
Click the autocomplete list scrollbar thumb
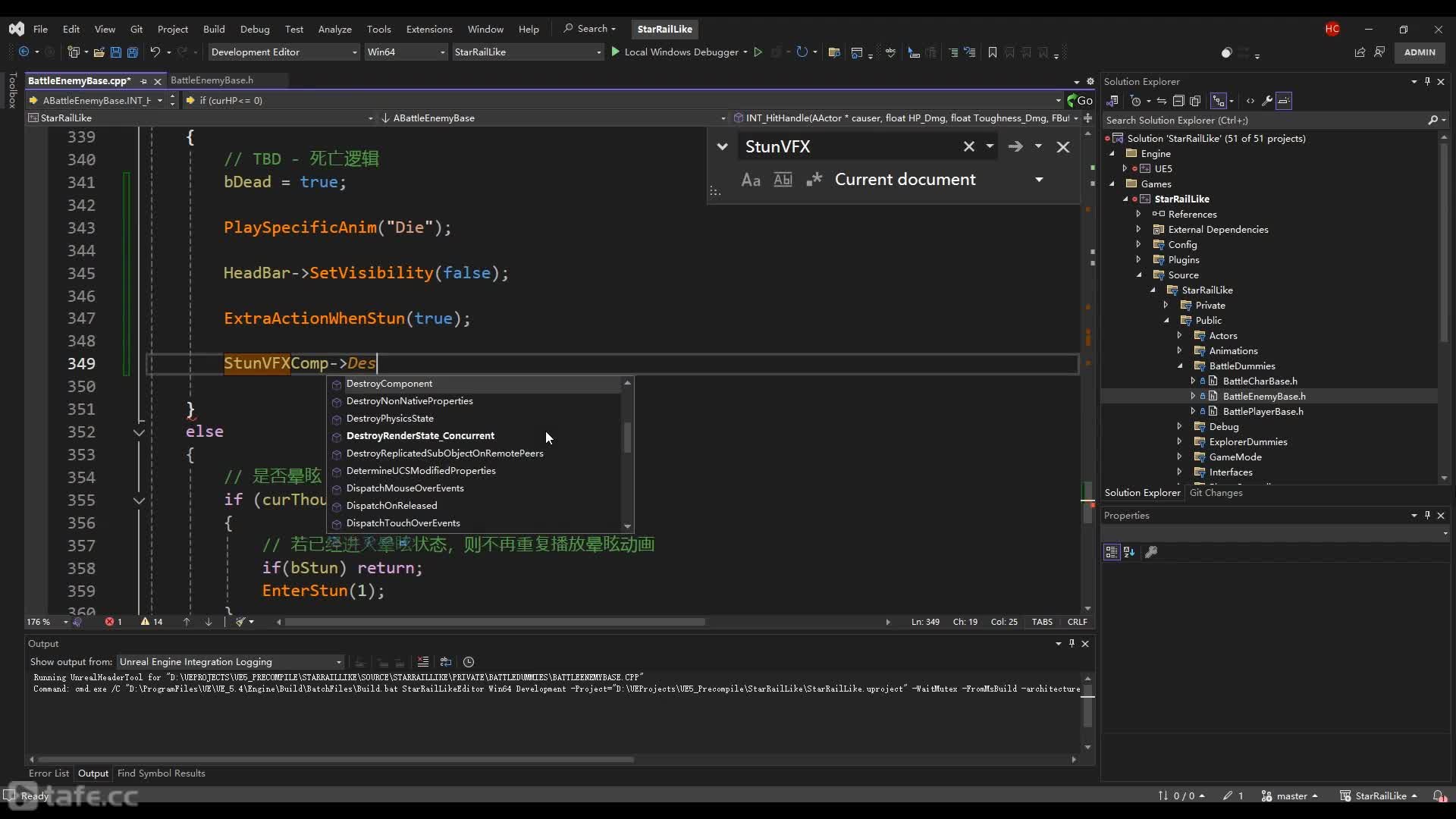[627, 437]
